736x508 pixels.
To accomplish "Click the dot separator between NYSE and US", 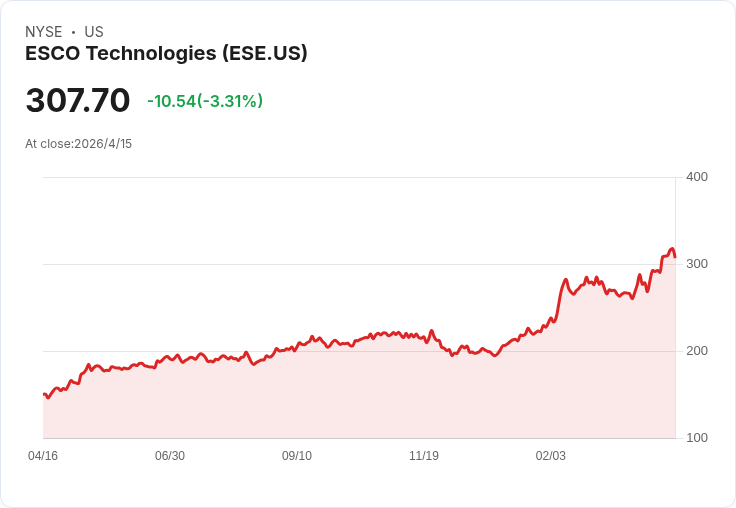I will click(x=73, y=32).
